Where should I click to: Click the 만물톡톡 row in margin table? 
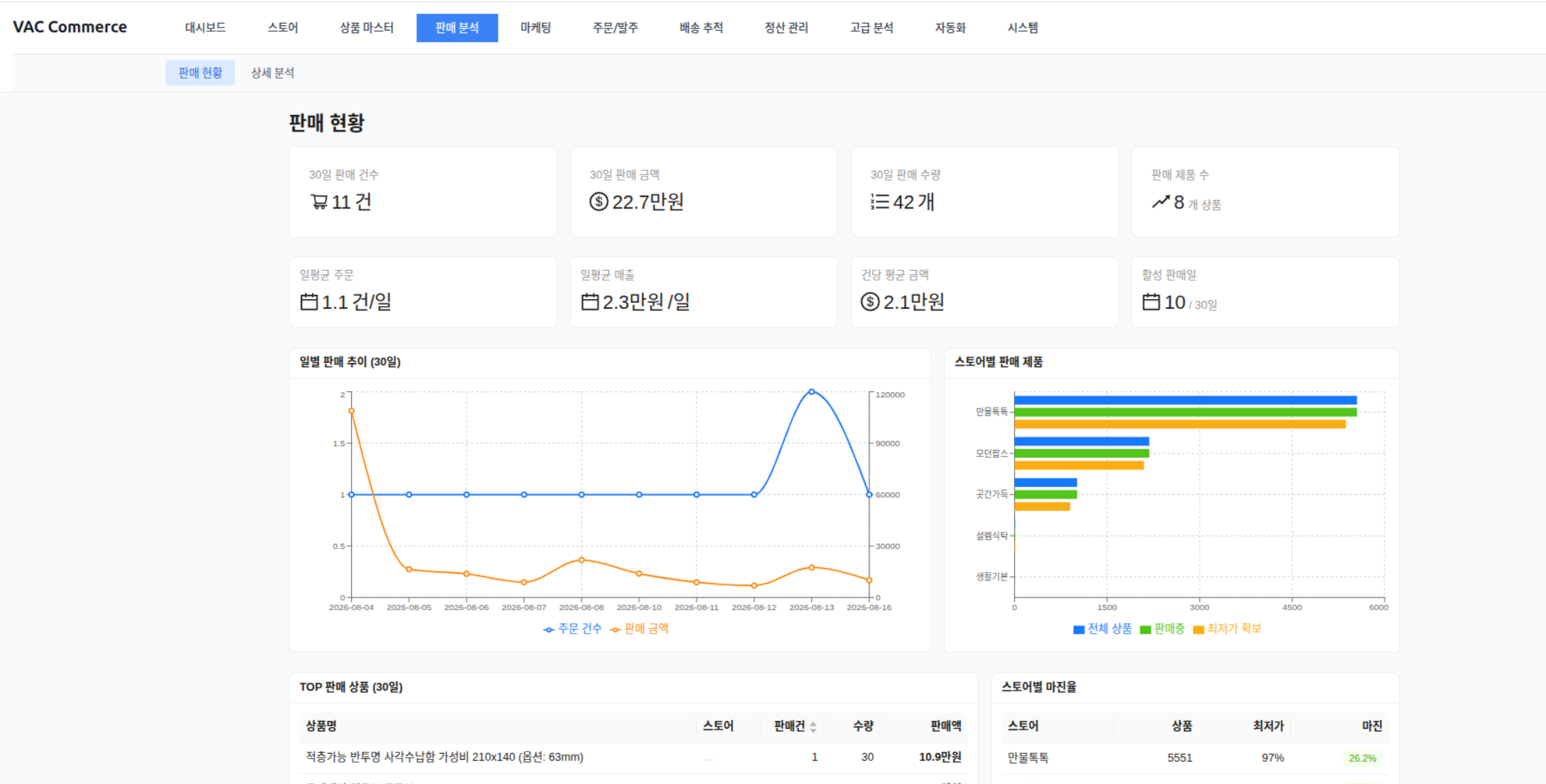pos(1195,758)
